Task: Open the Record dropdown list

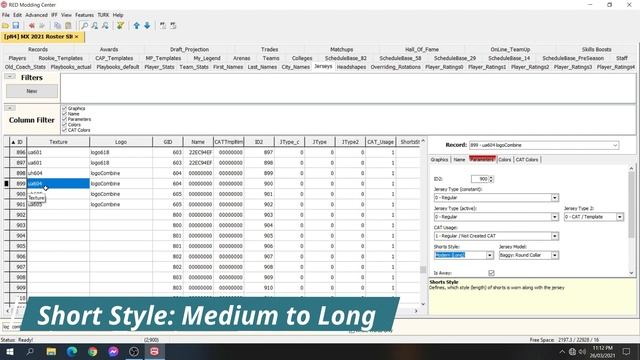Action: click(x=615, y=145)
